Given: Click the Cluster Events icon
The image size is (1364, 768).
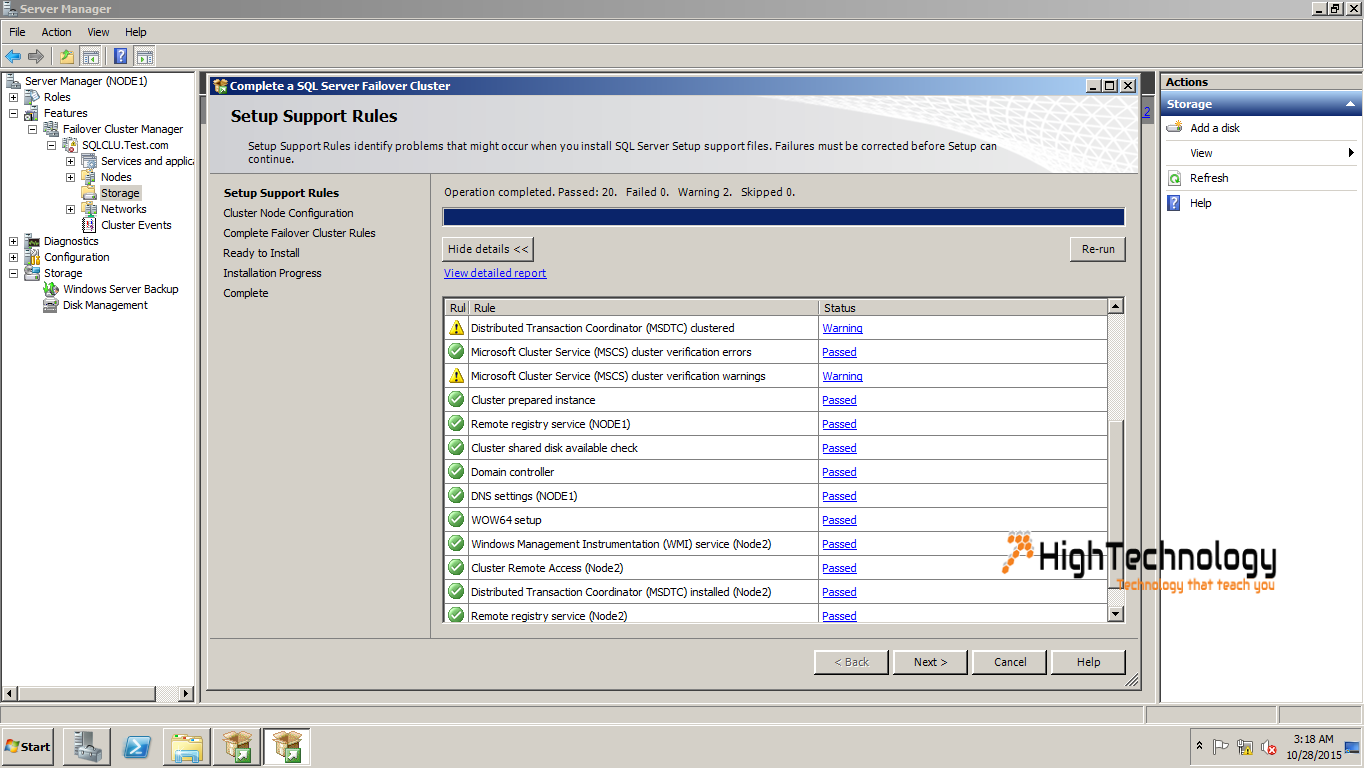Looking at the screenshot, I should (x=89, y=225).
